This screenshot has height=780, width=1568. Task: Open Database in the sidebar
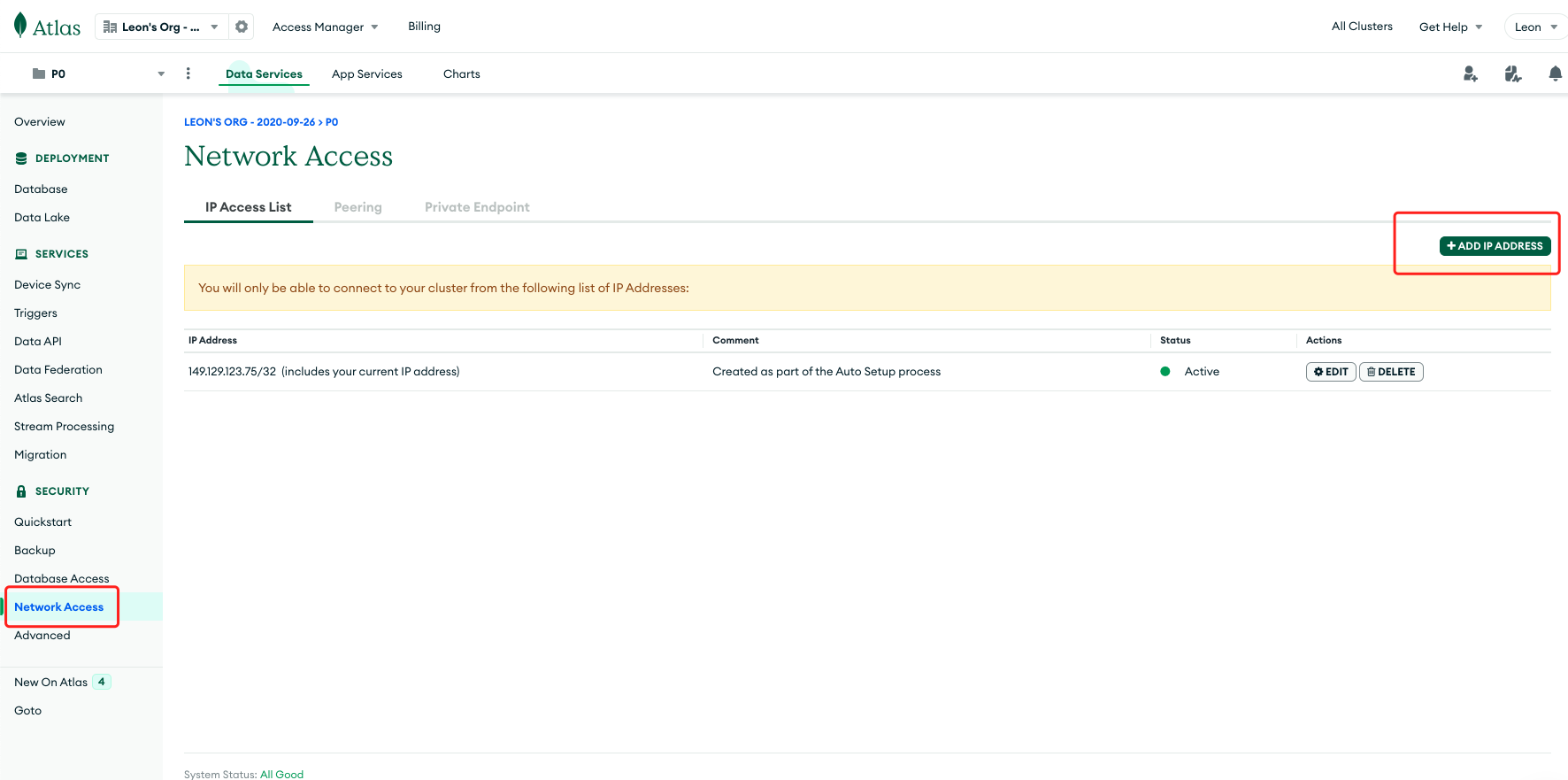41,189
